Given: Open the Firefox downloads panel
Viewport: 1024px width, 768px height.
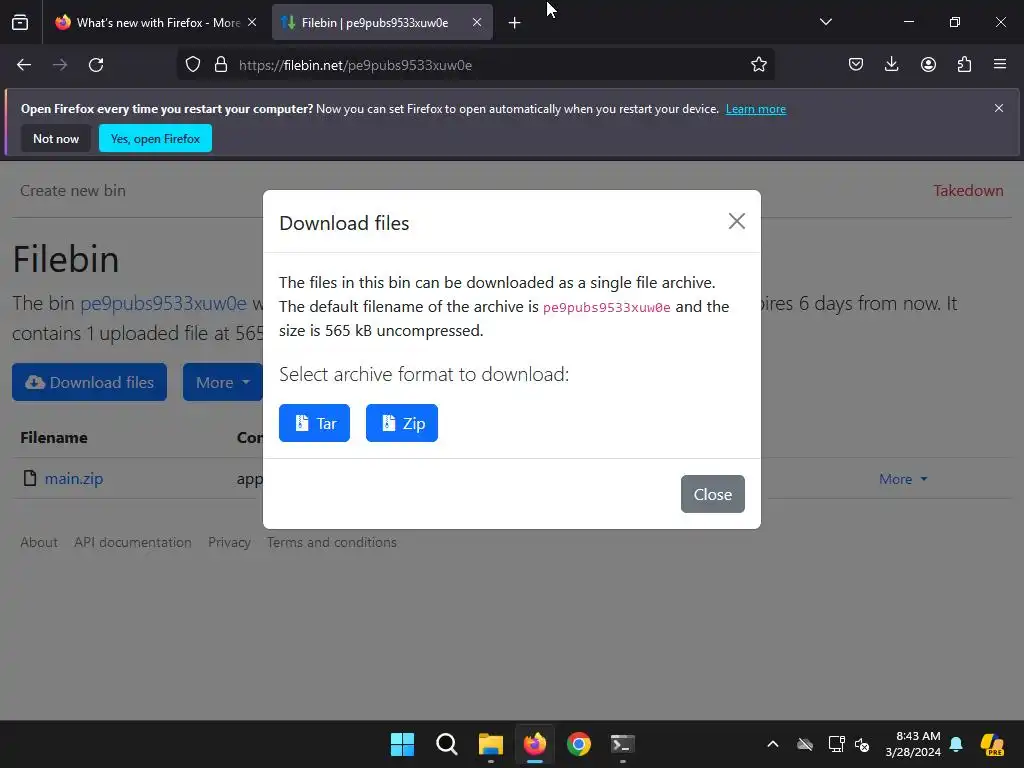Looking at the screenshot, I should pos(891,64).
